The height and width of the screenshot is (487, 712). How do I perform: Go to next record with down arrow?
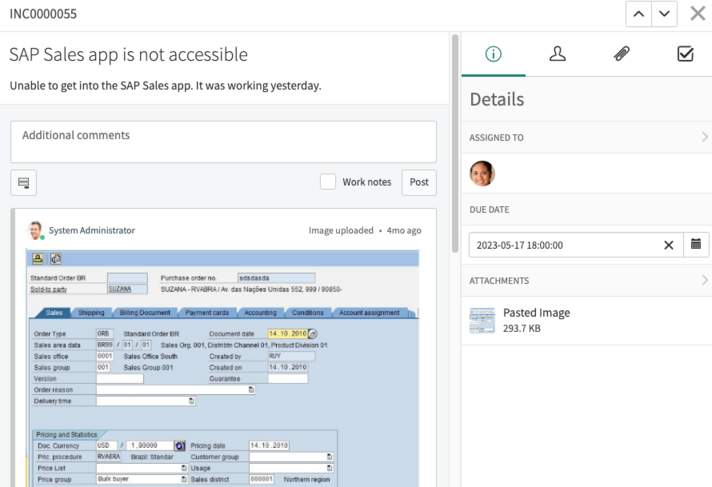point(664,14)
